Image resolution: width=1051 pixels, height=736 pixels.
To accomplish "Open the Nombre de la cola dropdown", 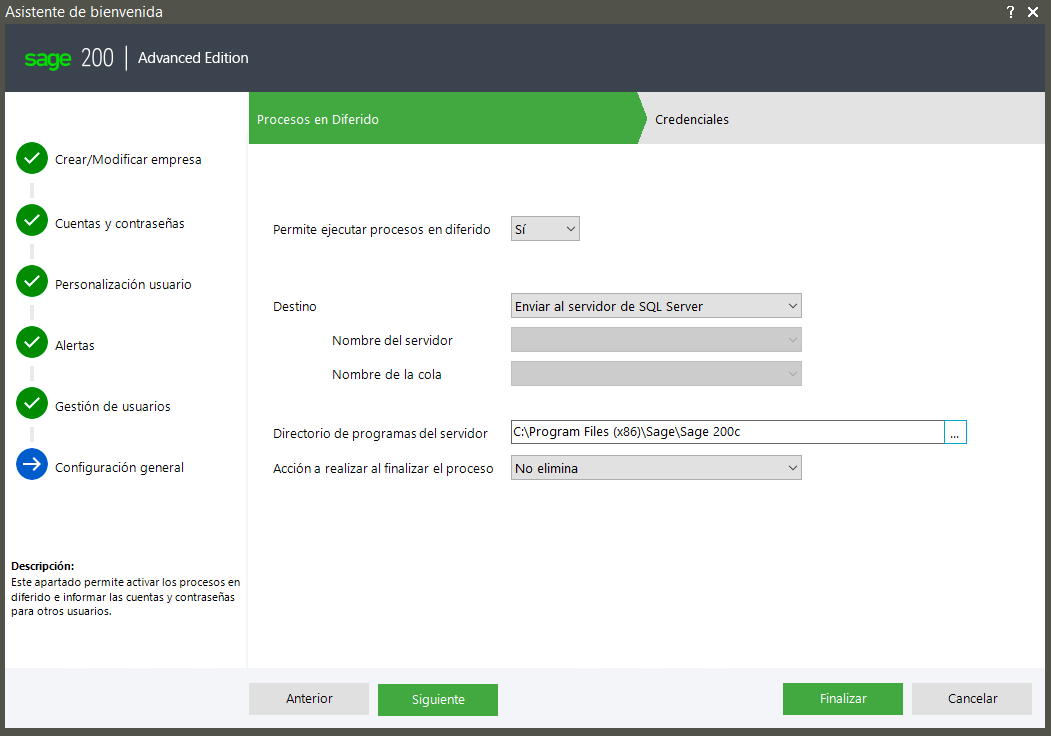I will tap(656, 374).
